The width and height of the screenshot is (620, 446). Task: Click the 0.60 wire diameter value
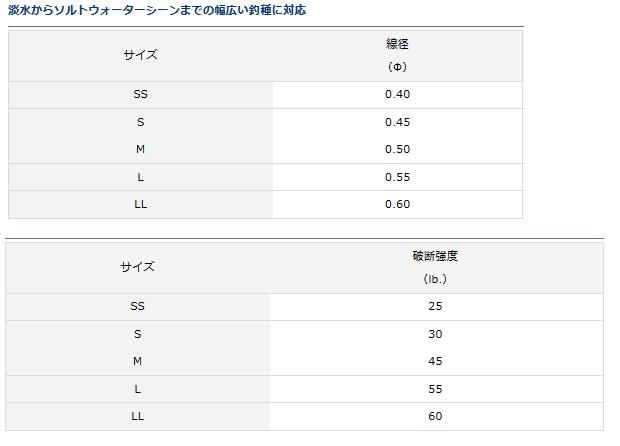click(x=397, y=204)
